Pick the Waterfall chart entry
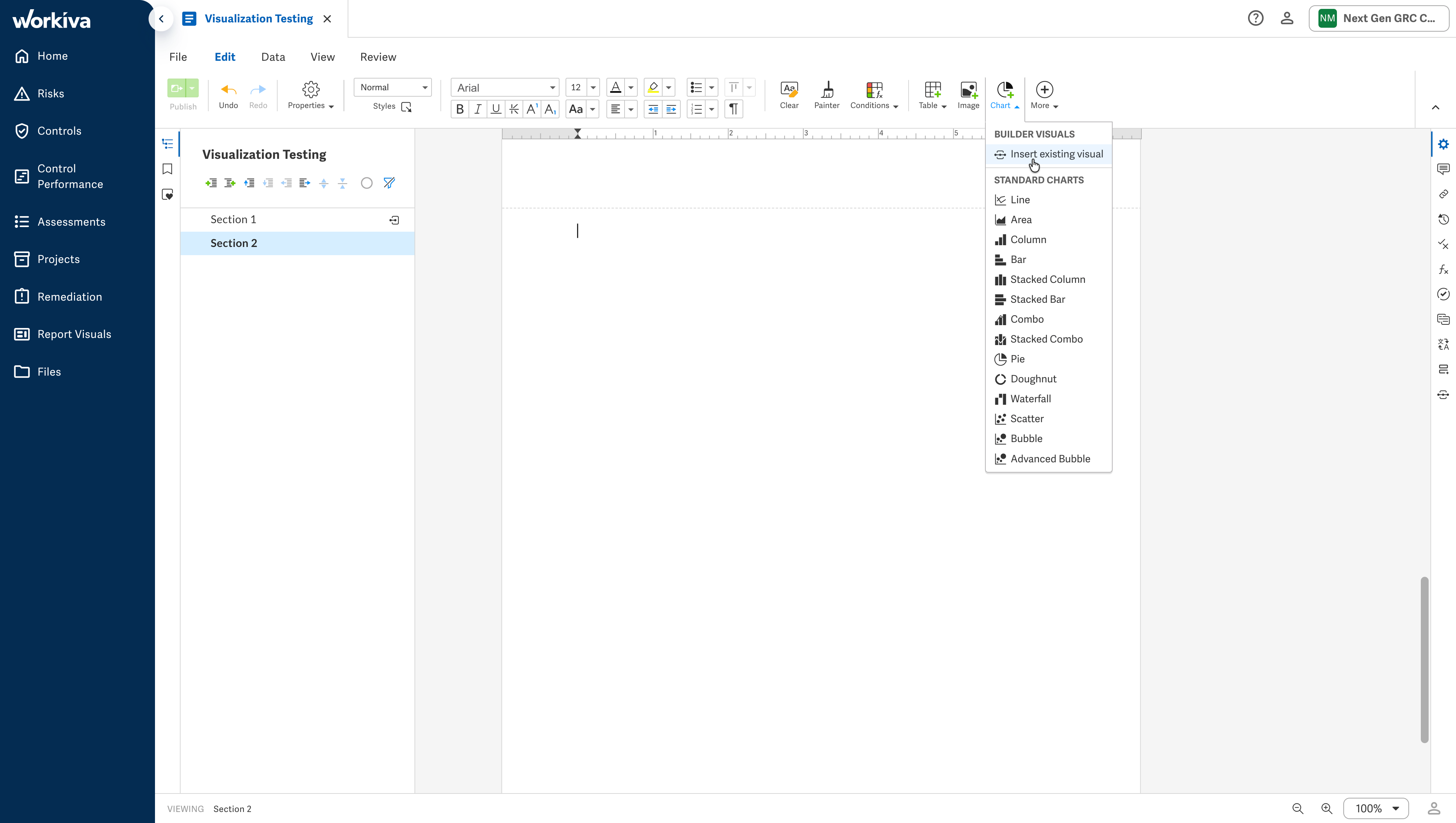Image resolution: width=1456 pixels, height=823 pixels. (x=1048, y=398)
